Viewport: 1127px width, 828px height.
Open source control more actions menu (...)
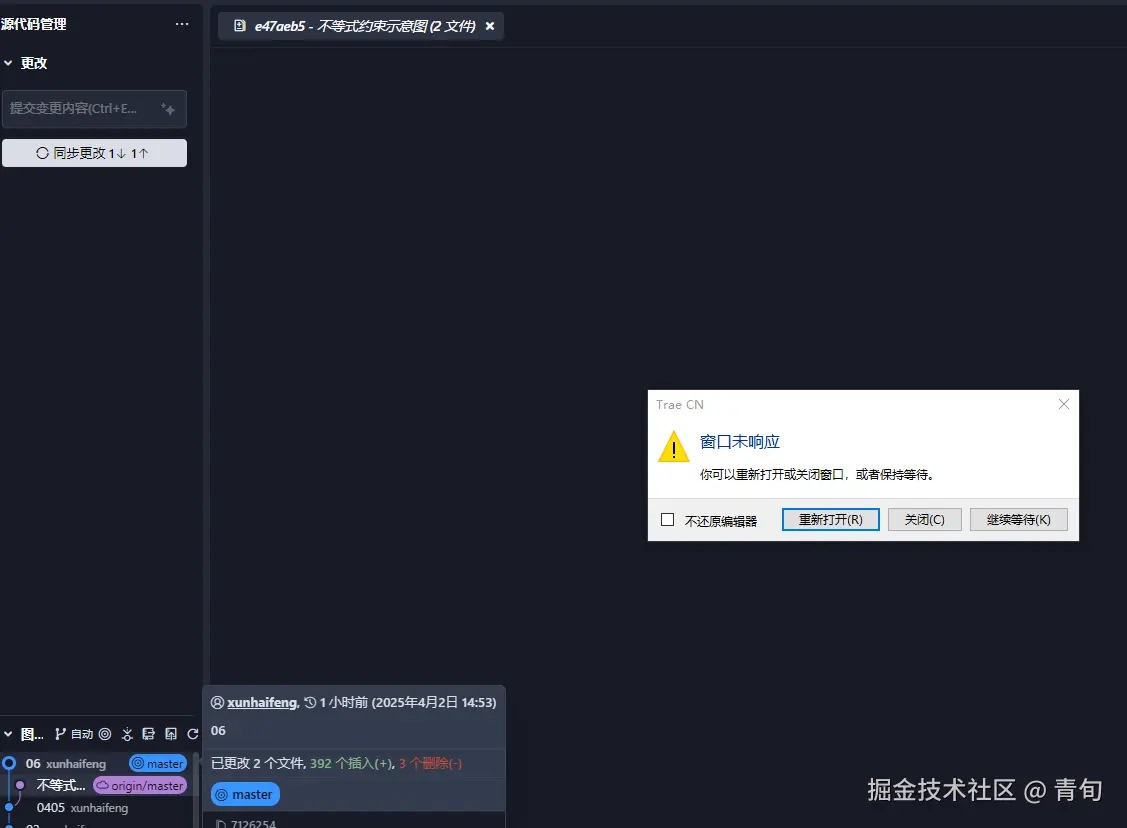(x=181, y=23)
